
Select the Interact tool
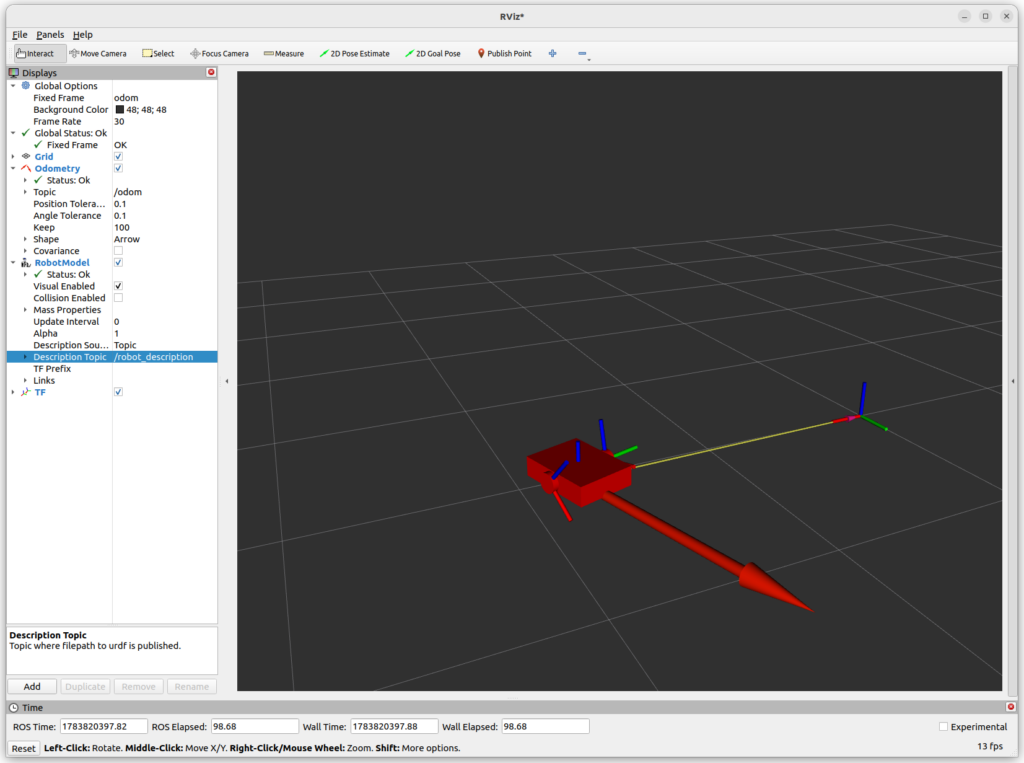click(x=39, y=54)
